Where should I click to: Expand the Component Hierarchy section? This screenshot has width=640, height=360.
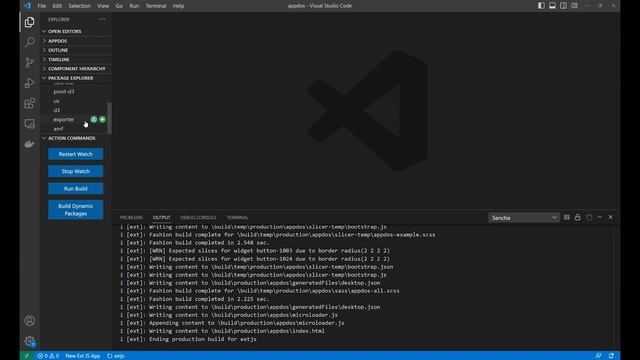tap(76, 69)
